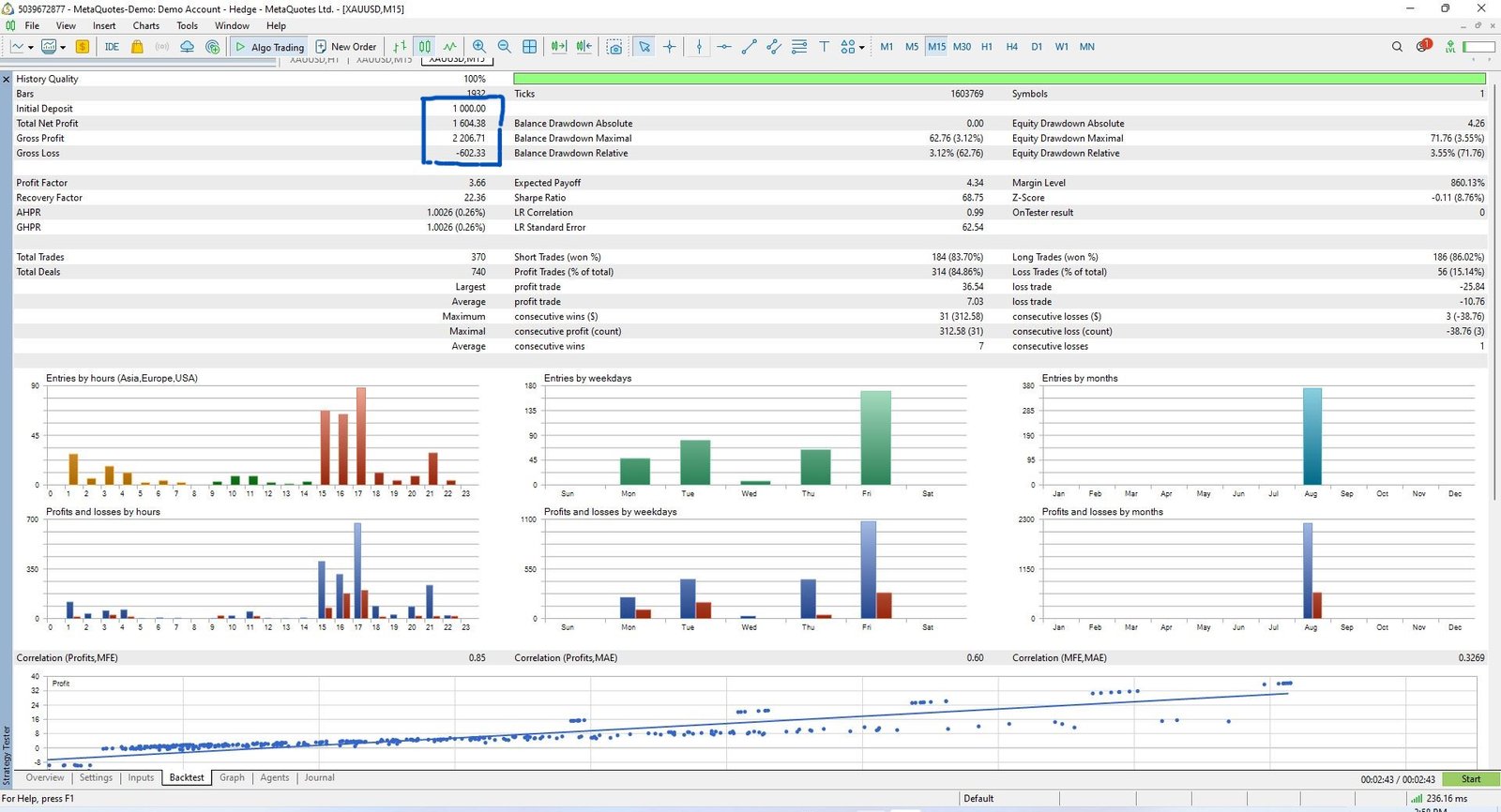Screen dimensions: 1501x812
Task: Select the H1 timeframe
Action: (987, 47)
